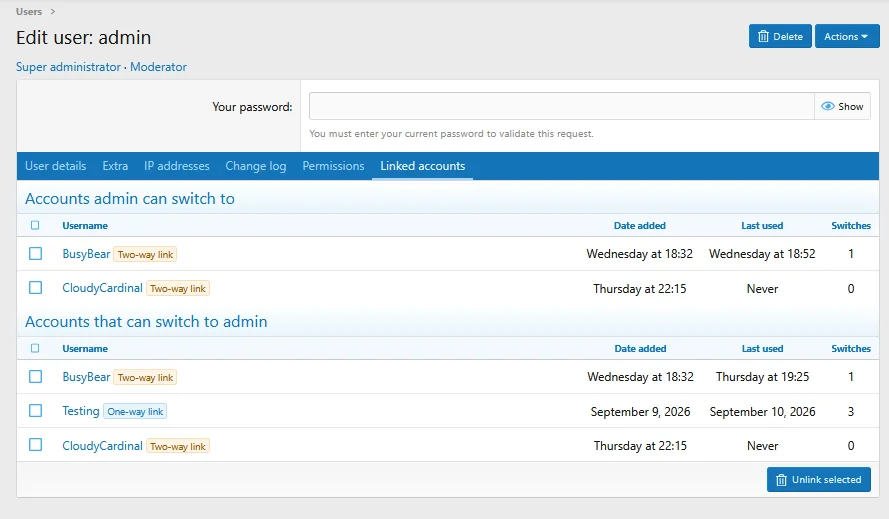Focus the Your password input field
Screen dimensions: 889x519
[x=561, y=106]
